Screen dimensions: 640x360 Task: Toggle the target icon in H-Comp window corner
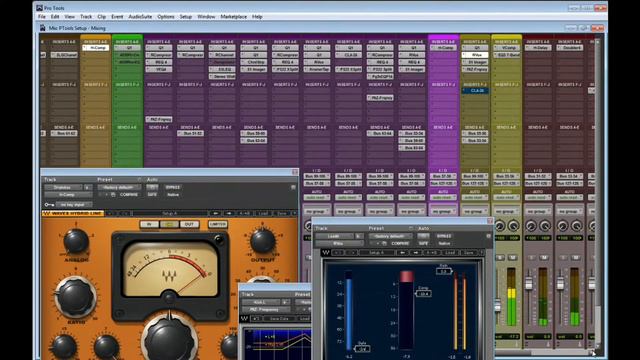tap(293, 187)
